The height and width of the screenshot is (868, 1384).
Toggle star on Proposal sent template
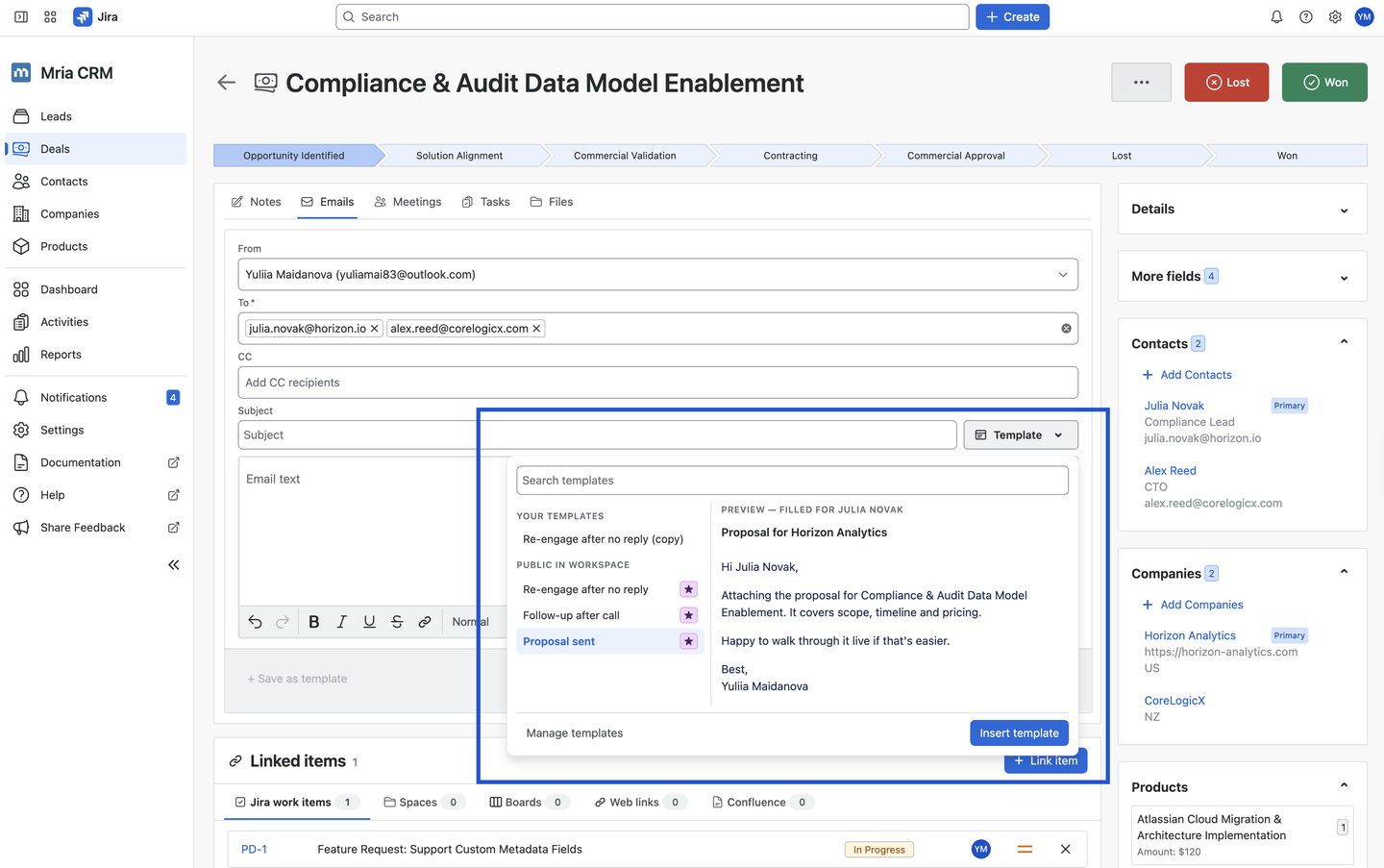click(688, 641)
